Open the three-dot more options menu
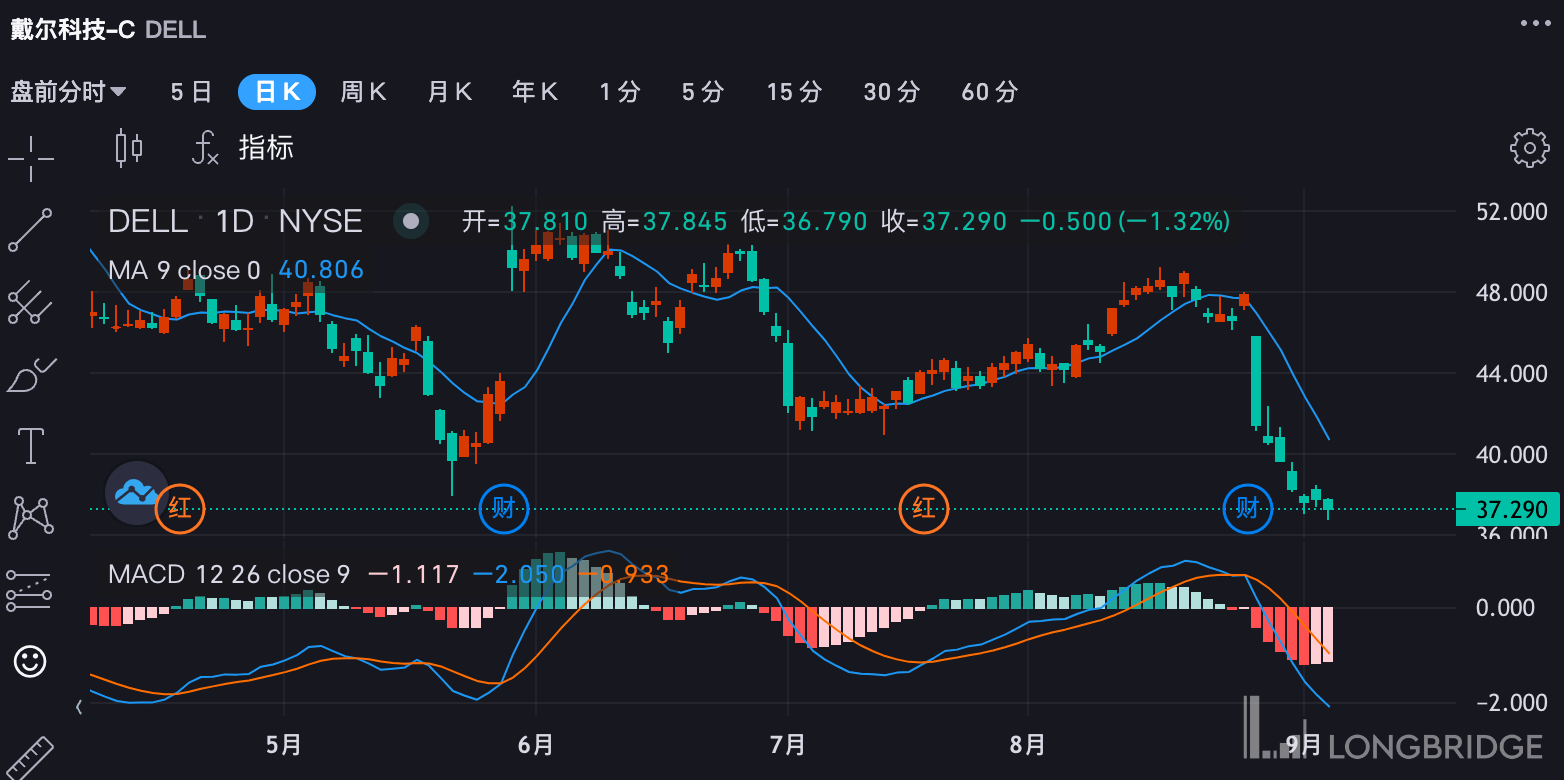 tap(1534, 22)
